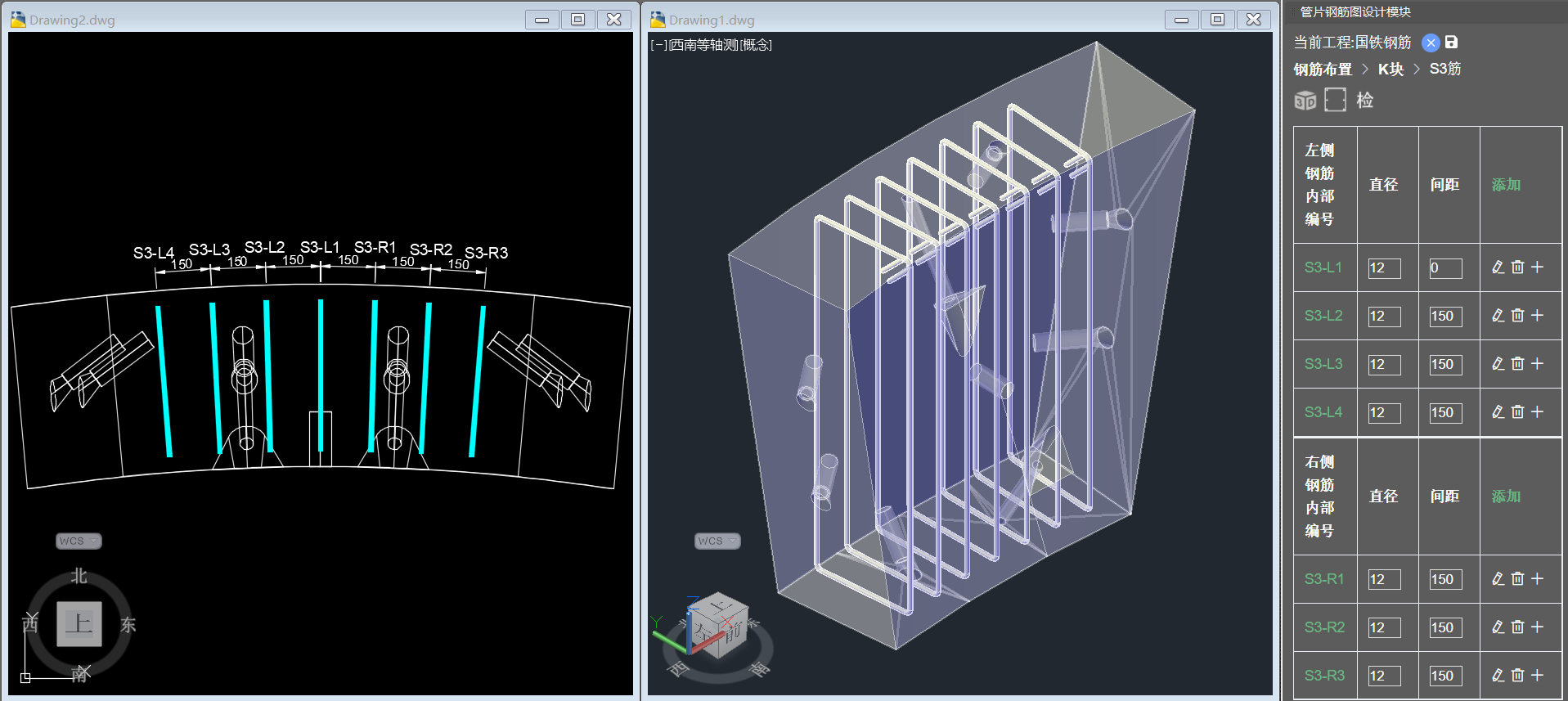
Task: Delete the S3-R2 rebar row
Action: click(1517, 627)
